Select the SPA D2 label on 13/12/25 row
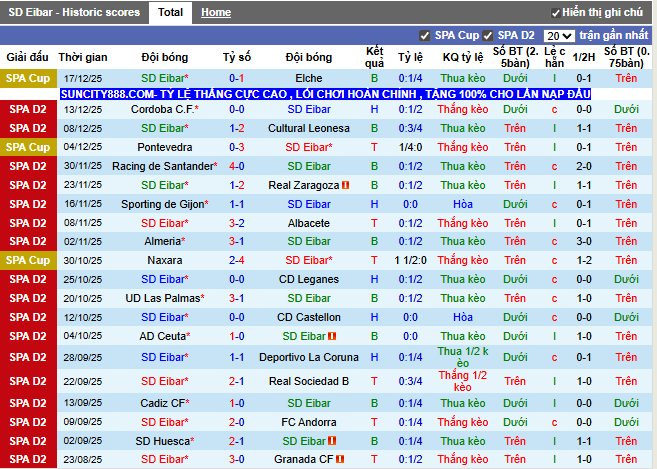The image size is (657, 469). pyautogui.click(x=28, y=109)
